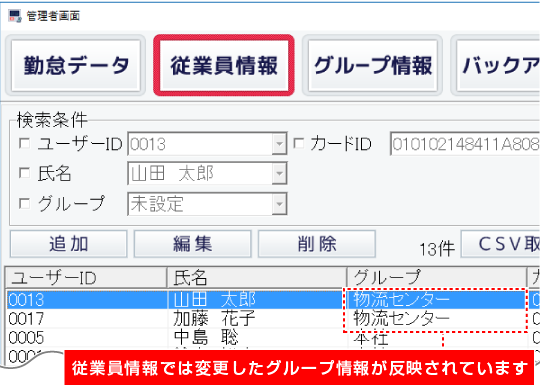The width and height of the screenshot is (540, 389).
Task: Click the カードID input field
Action: coord(465,144)
